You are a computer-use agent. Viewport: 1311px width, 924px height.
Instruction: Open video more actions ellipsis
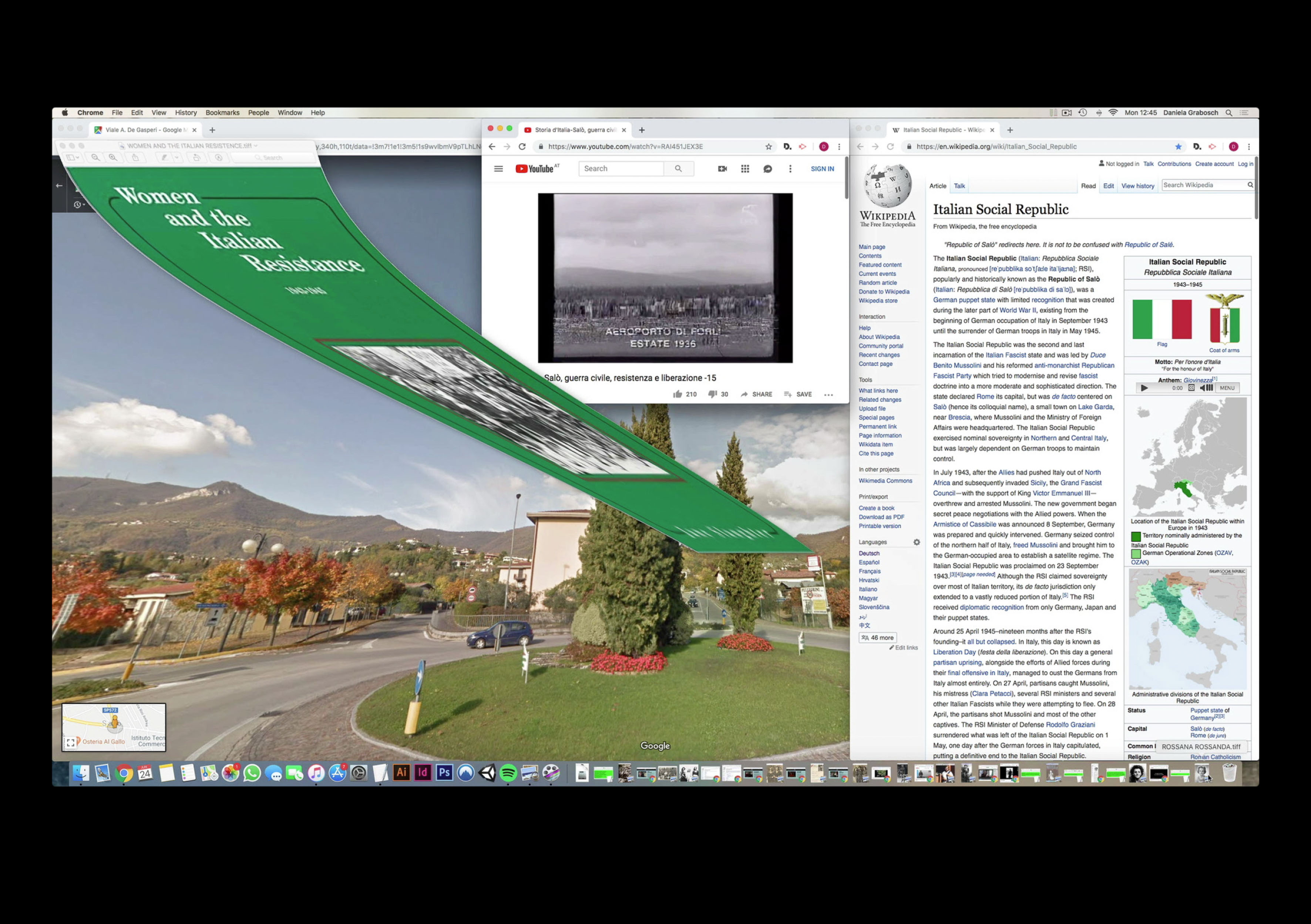(x=828, y=394)
